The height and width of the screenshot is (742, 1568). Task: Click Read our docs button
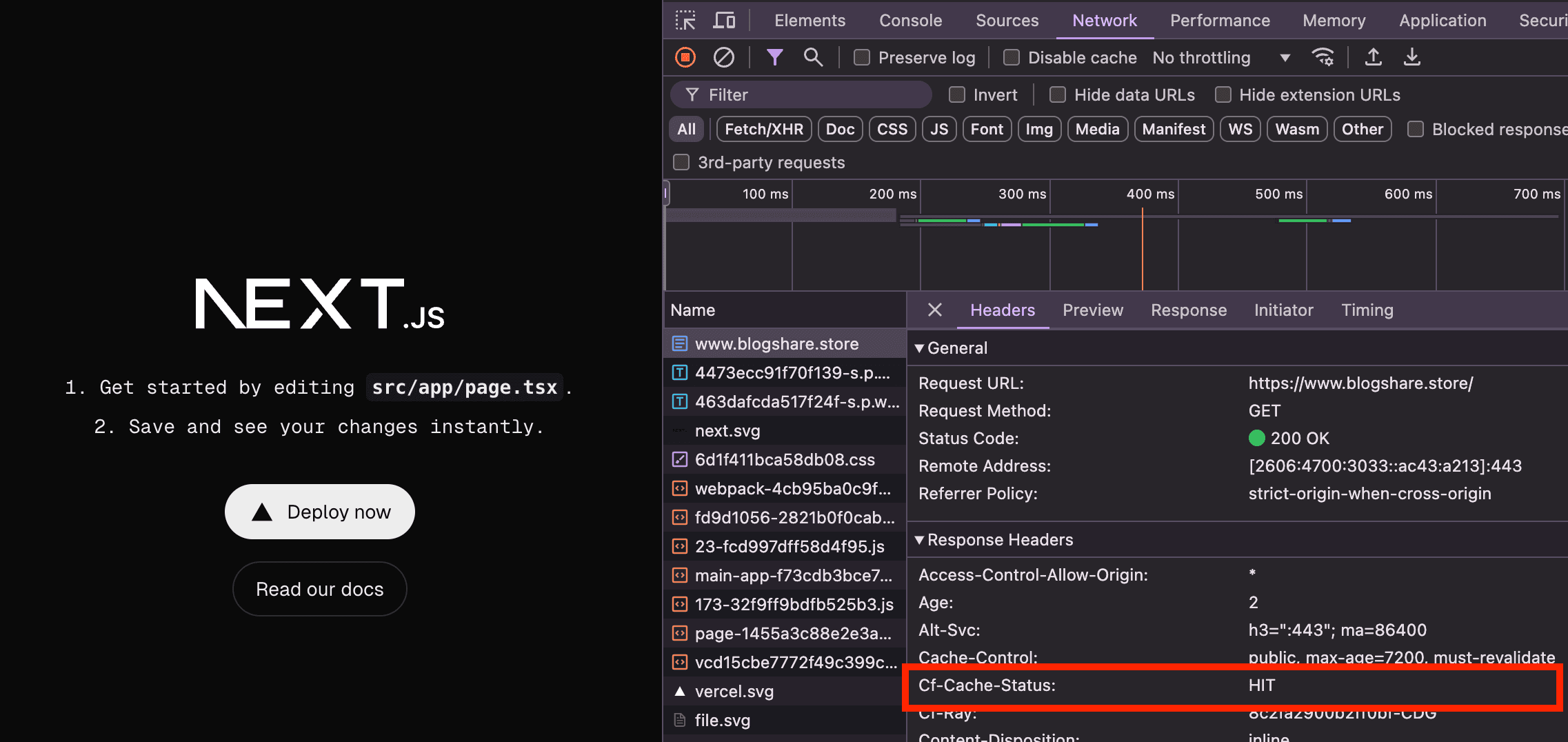[x=320, y=589]
